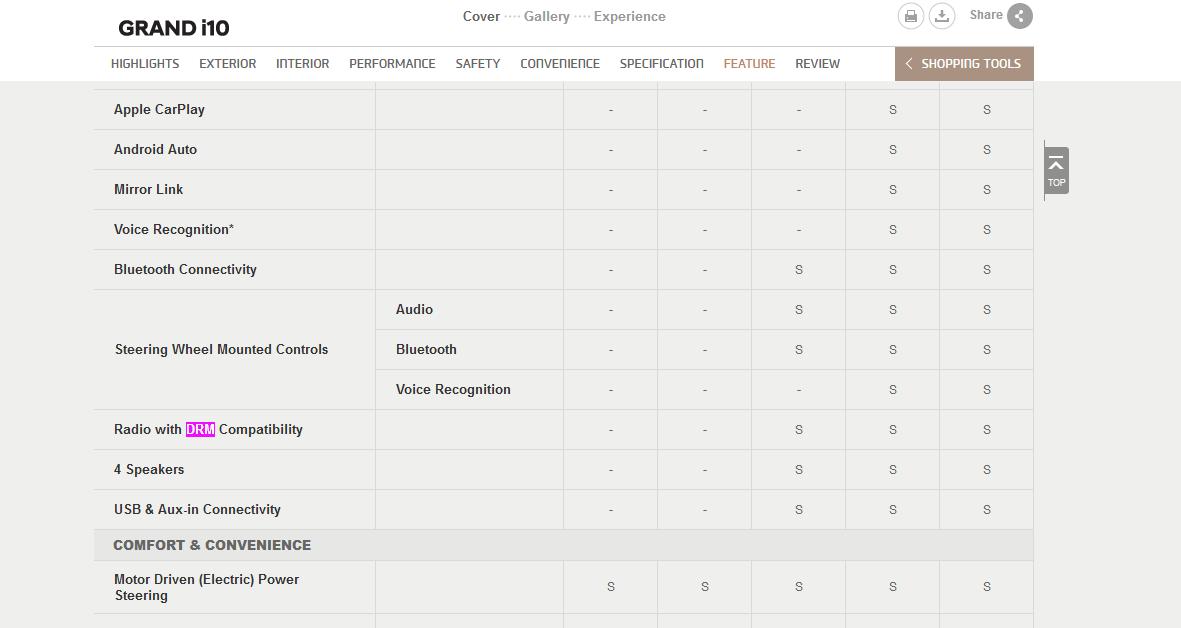Click the Voice Recognition* row label
Viewport: 1181px width, 628px height.
pyautogui.click(x=174, y=230)
